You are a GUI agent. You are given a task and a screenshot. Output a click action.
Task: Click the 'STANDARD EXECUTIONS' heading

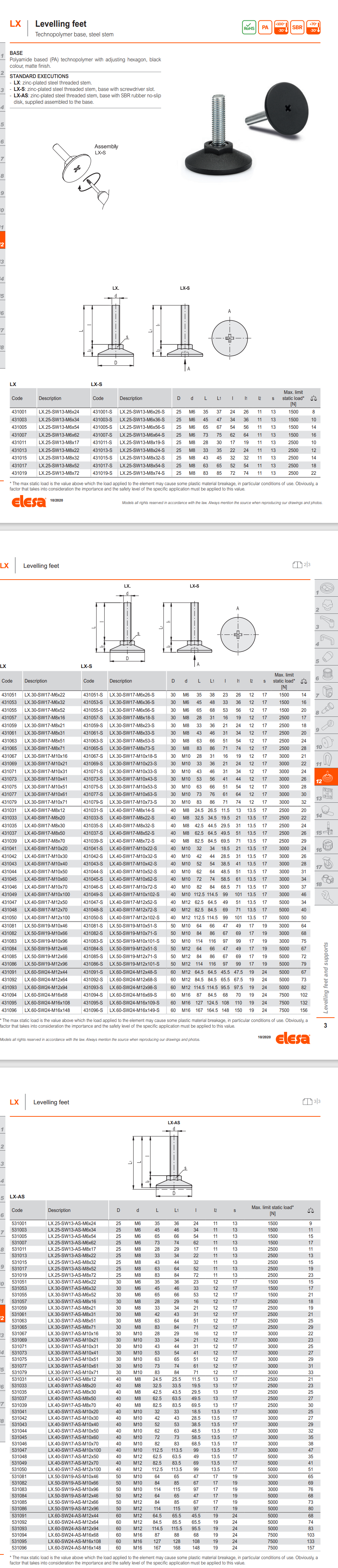click(x=39, y=76)
